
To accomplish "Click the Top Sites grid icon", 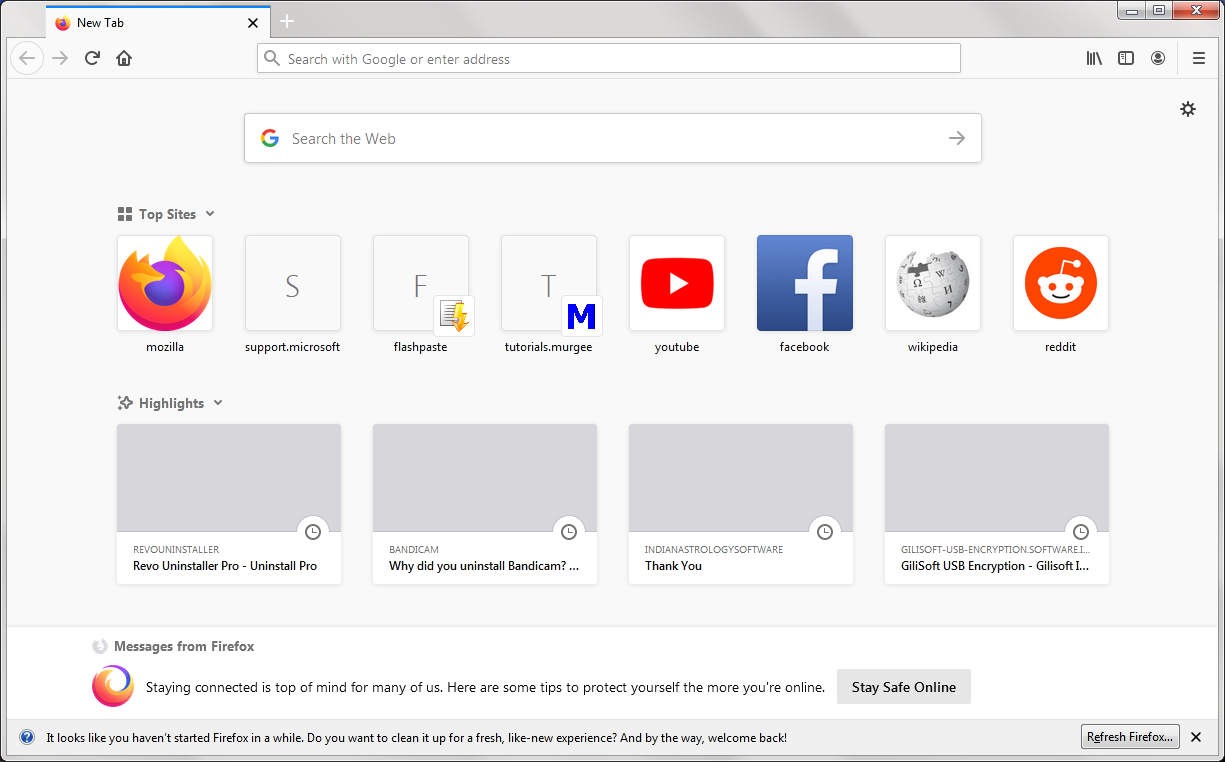I will (x=125, y=214).
